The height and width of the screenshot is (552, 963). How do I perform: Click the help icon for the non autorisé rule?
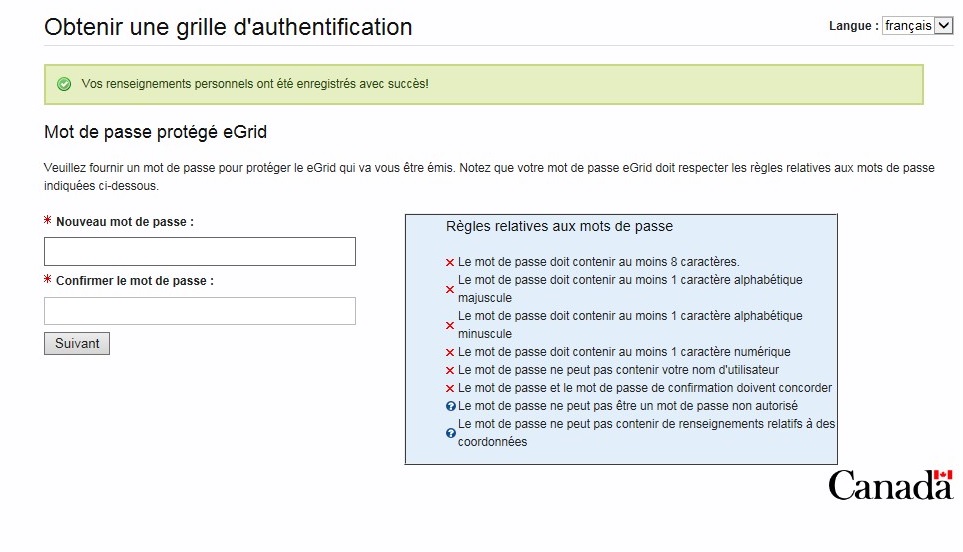[451, 407]
